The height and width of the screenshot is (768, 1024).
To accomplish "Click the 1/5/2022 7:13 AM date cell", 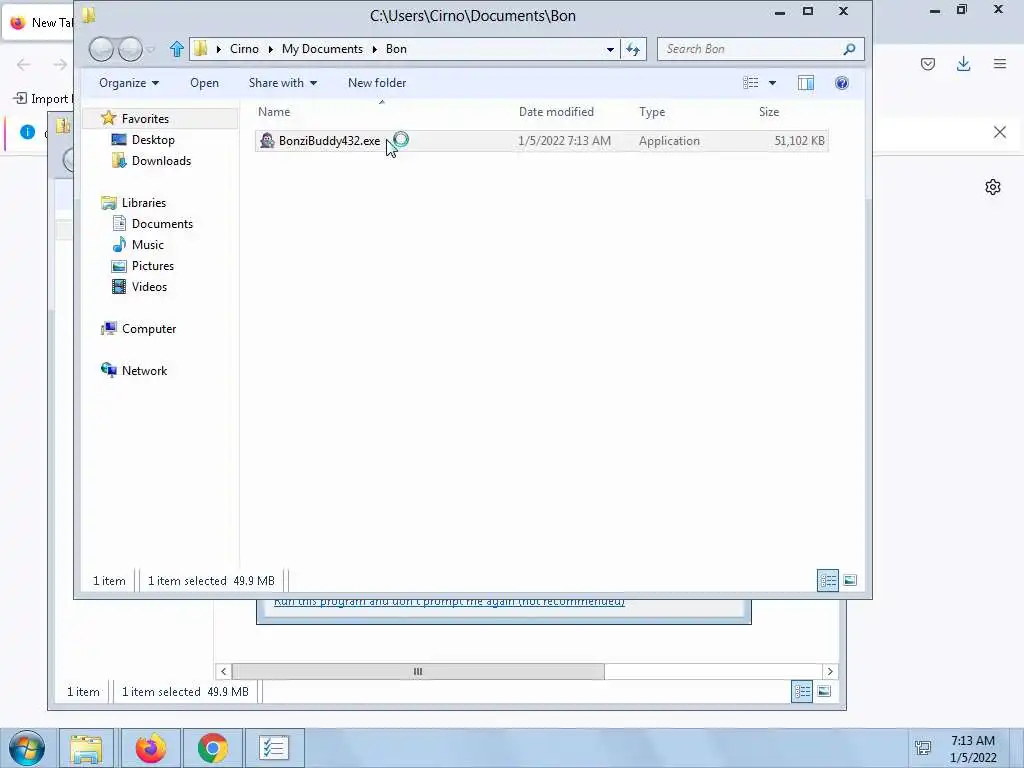I will click(564, 141).
